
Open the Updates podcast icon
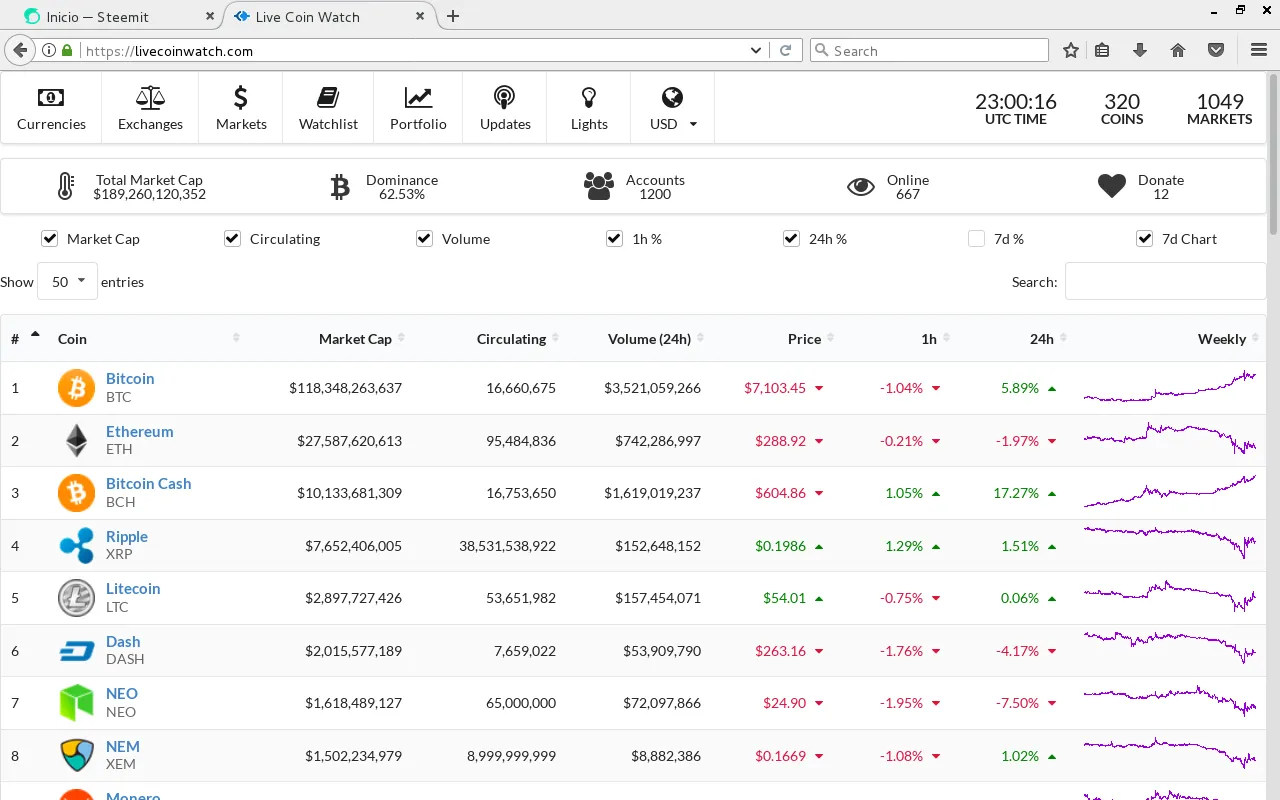point(505,97)
